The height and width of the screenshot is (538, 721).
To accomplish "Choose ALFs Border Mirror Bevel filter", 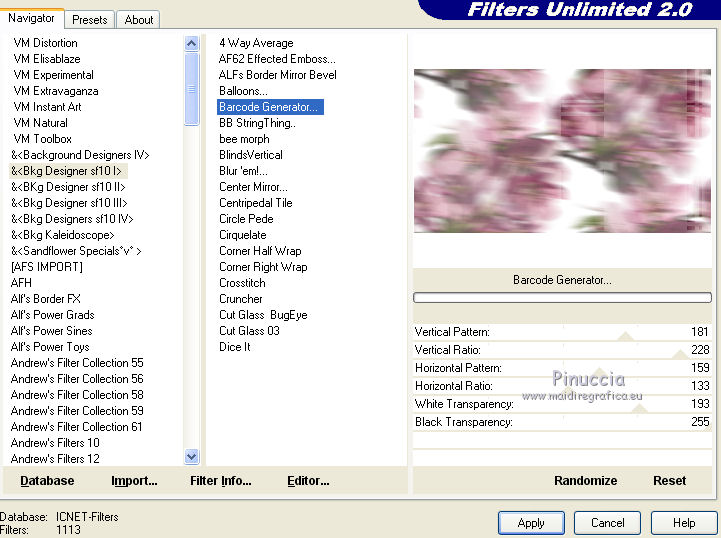I will 278,75.
